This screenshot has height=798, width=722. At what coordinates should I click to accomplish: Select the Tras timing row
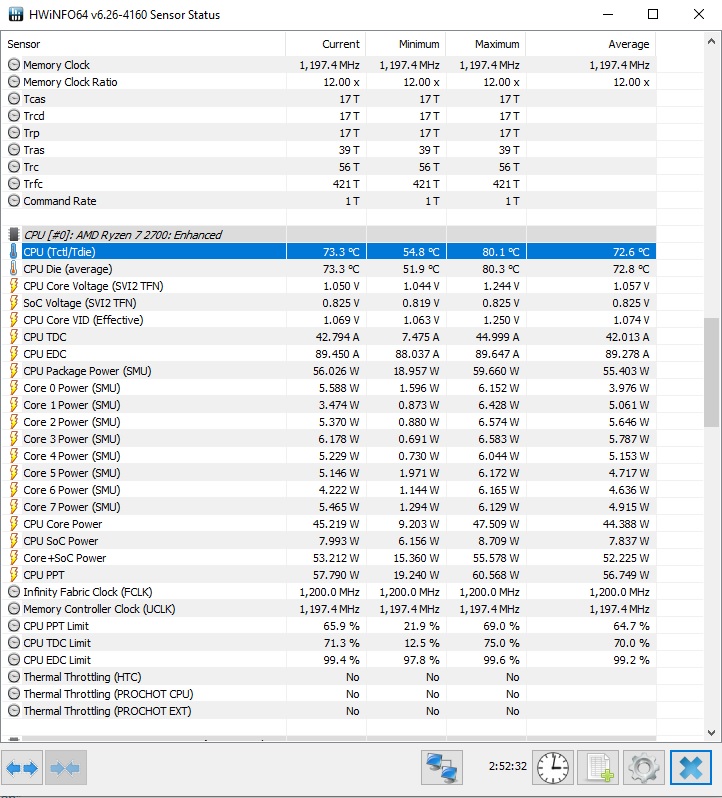point(328,150)
